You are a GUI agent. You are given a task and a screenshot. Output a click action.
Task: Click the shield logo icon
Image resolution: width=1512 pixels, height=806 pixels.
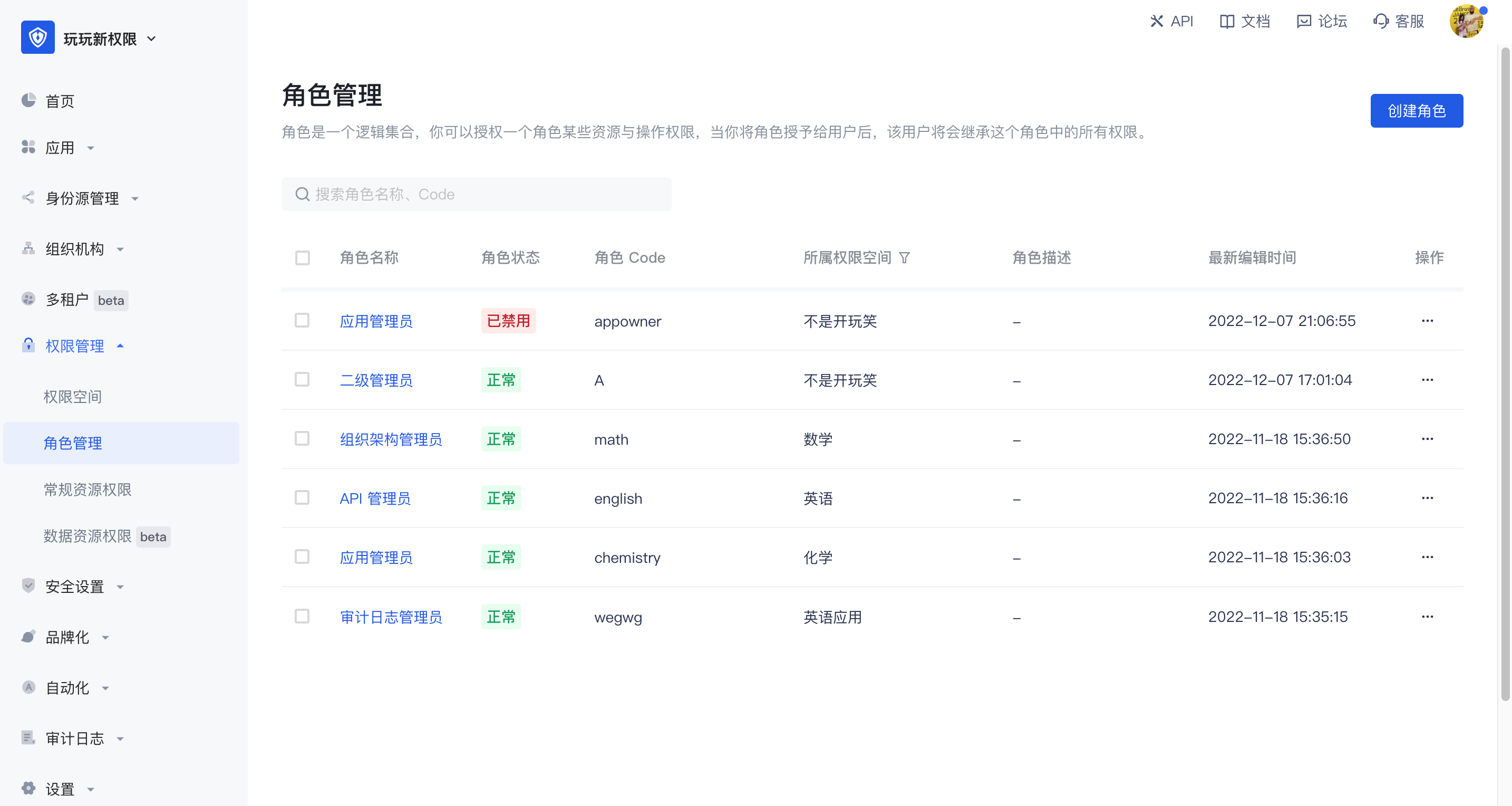tap(37, 37)
